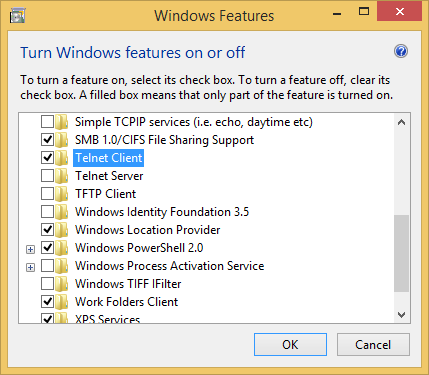Click the scrollbar up arrow
This screenshot has height=375, width=429.
(402, 122)
